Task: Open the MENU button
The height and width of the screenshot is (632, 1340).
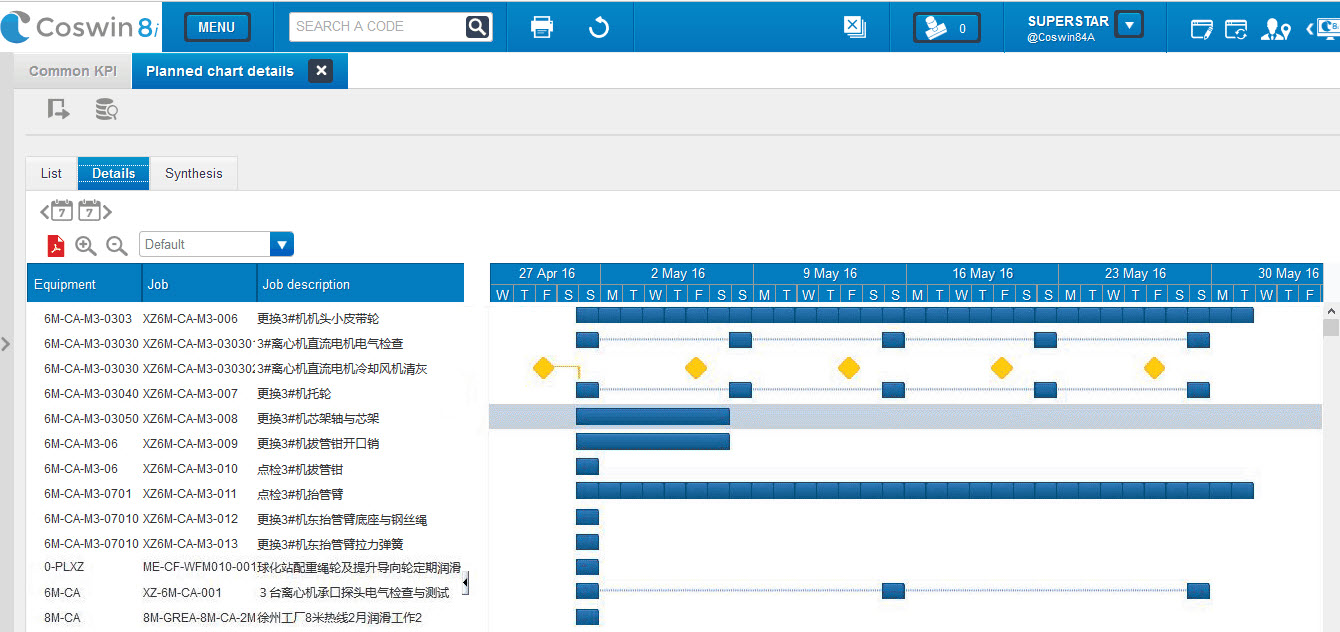Action: pos(217,27)
